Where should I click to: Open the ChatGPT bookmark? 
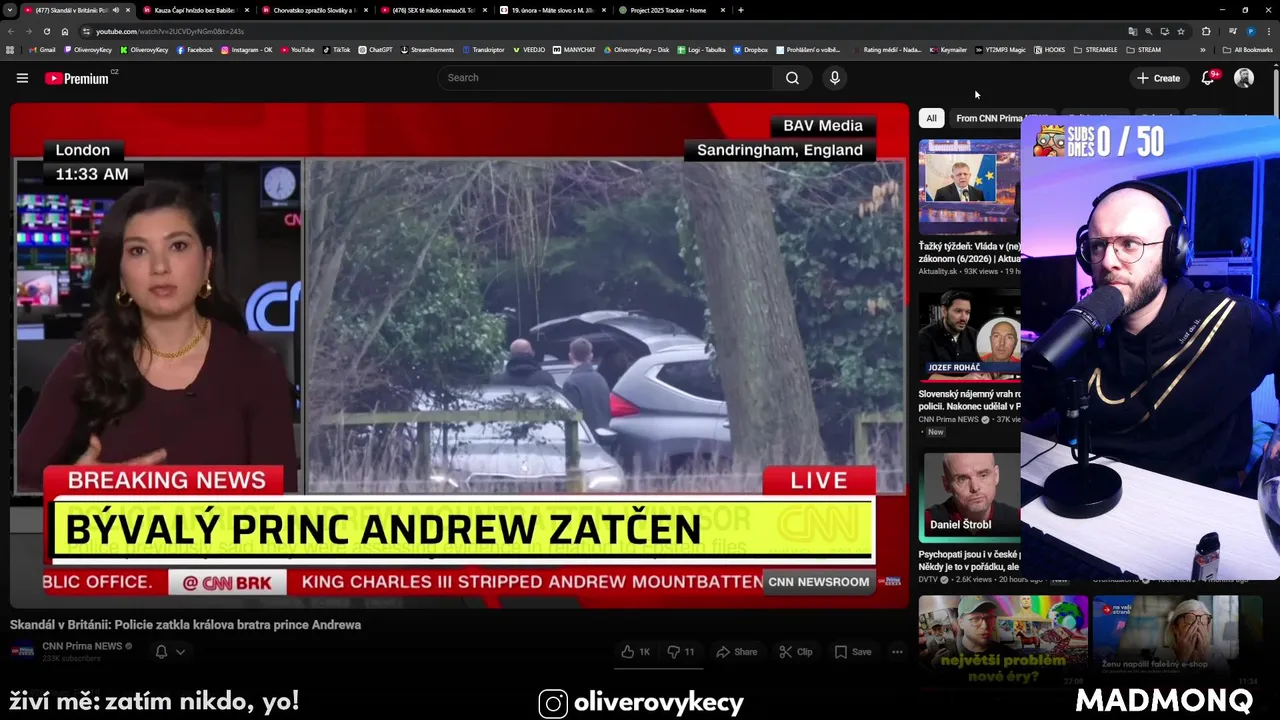click(x=375, y=50)
